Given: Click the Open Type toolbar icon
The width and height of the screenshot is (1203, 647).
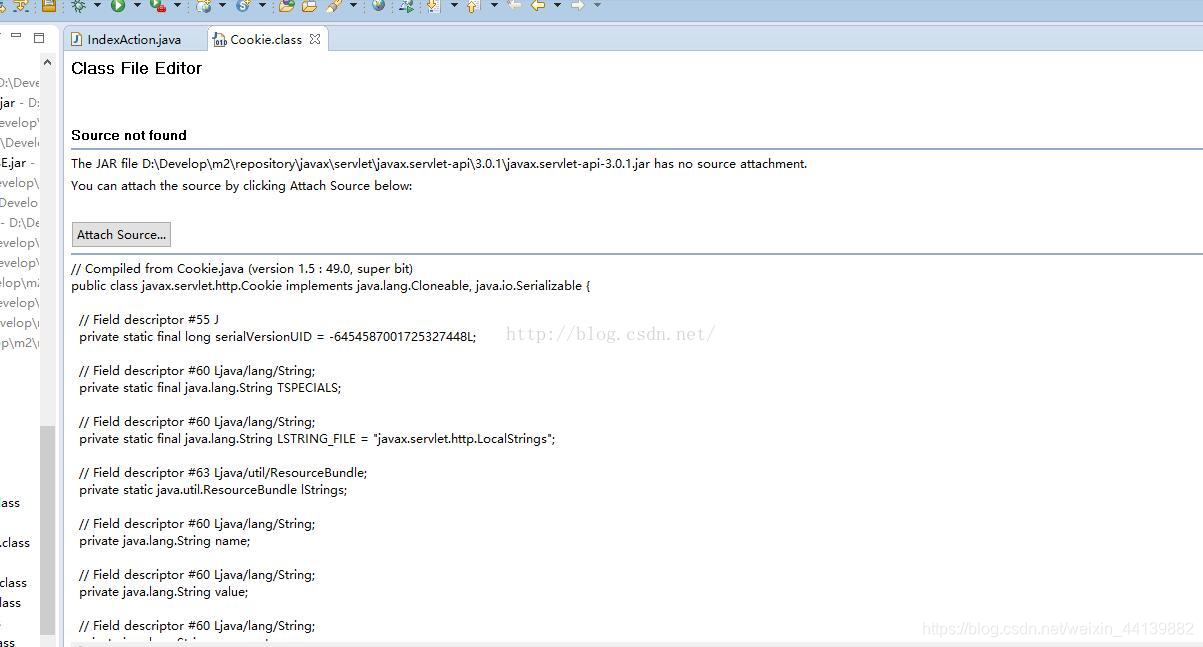Looking at the screenshot, I should click(286, 5).
